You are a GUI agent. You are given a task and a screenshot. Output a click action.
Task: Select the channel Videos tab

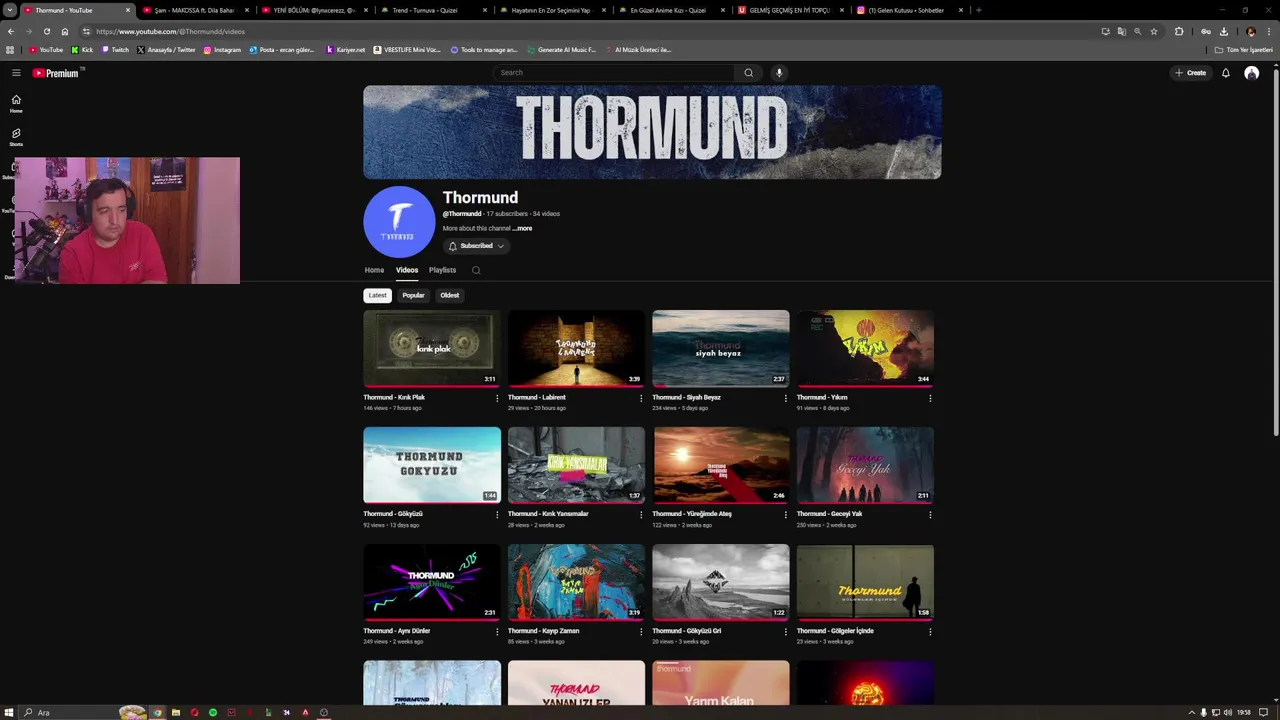pyautogui.click(x=407, y=270)
